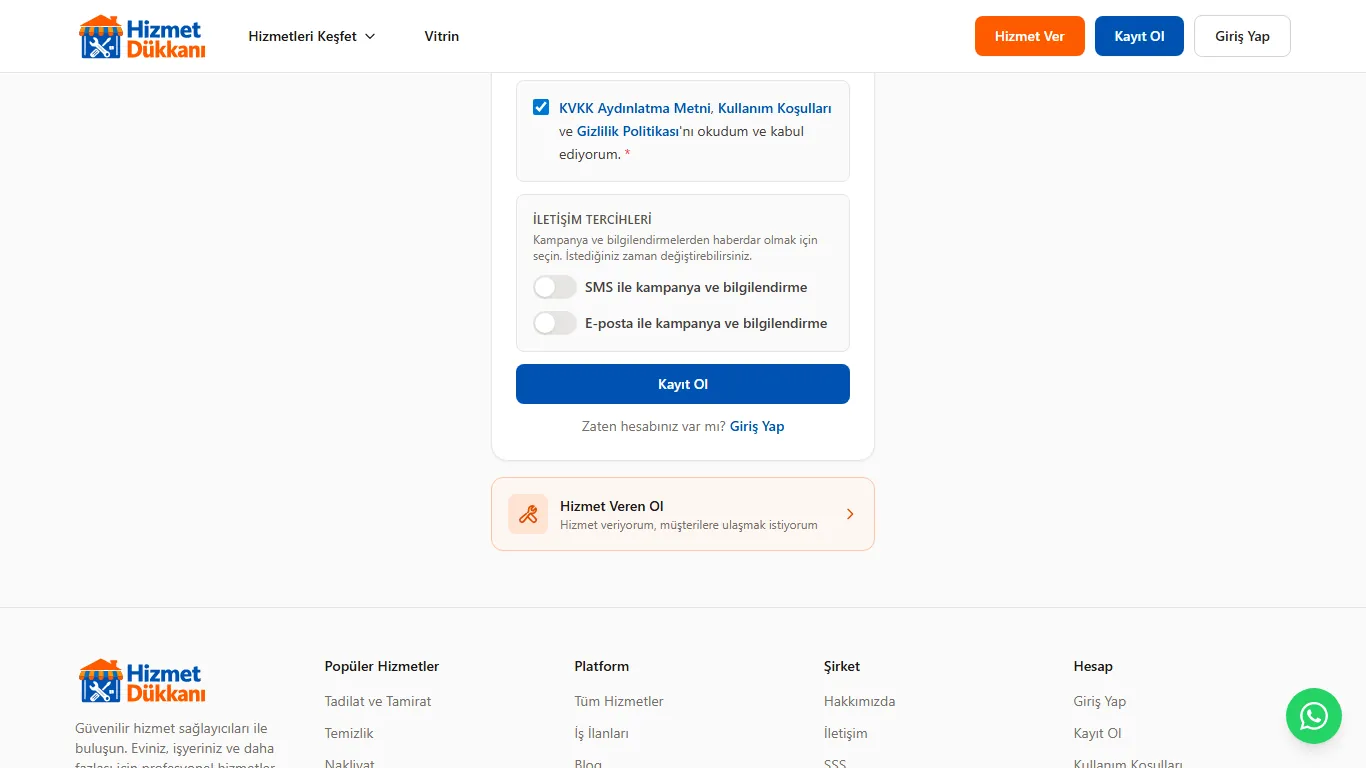Click Giriş Yap in the Hesap footer column

click(x=1100, y=701)
